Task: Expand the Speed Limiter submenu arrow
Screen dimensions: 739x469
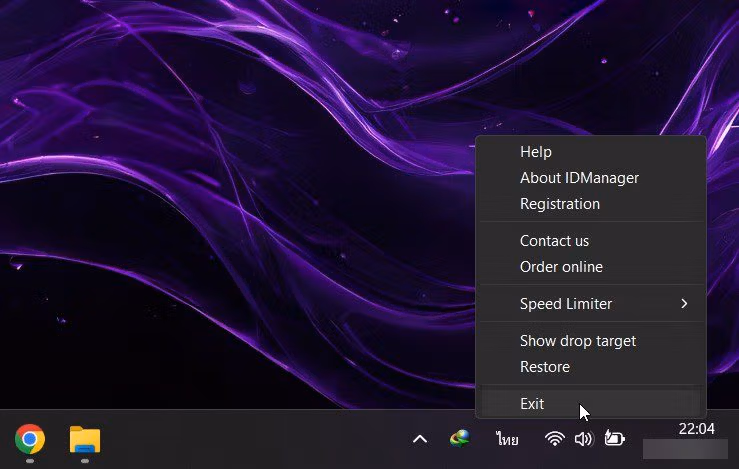Action: [x=684, y=304]
